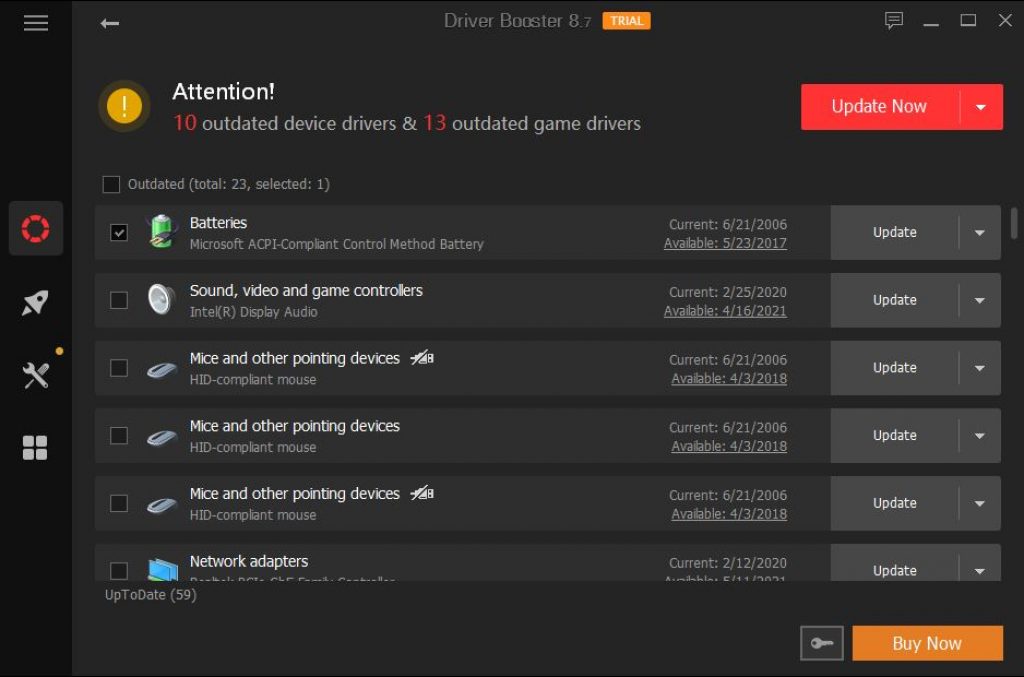The width and height of the screenshot is (1024, 677).
Task: Open the Scan lifebuoy sidebar icon
Action: (35, 228)
